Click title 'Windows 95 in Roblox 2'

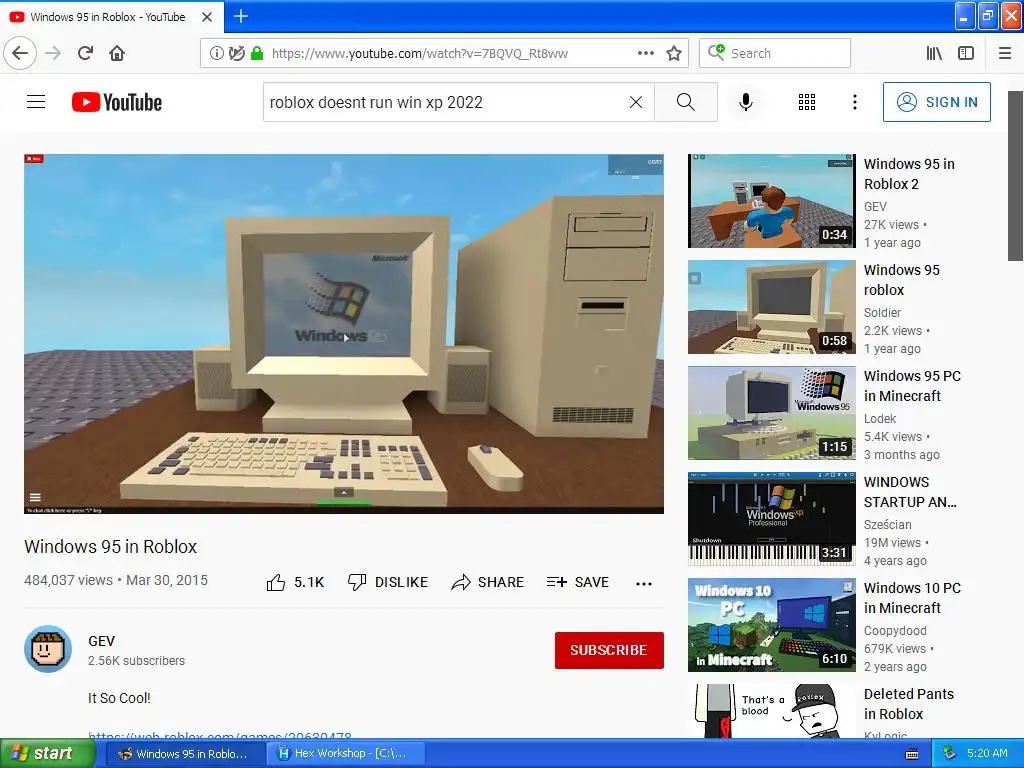[x=909, y=174]
